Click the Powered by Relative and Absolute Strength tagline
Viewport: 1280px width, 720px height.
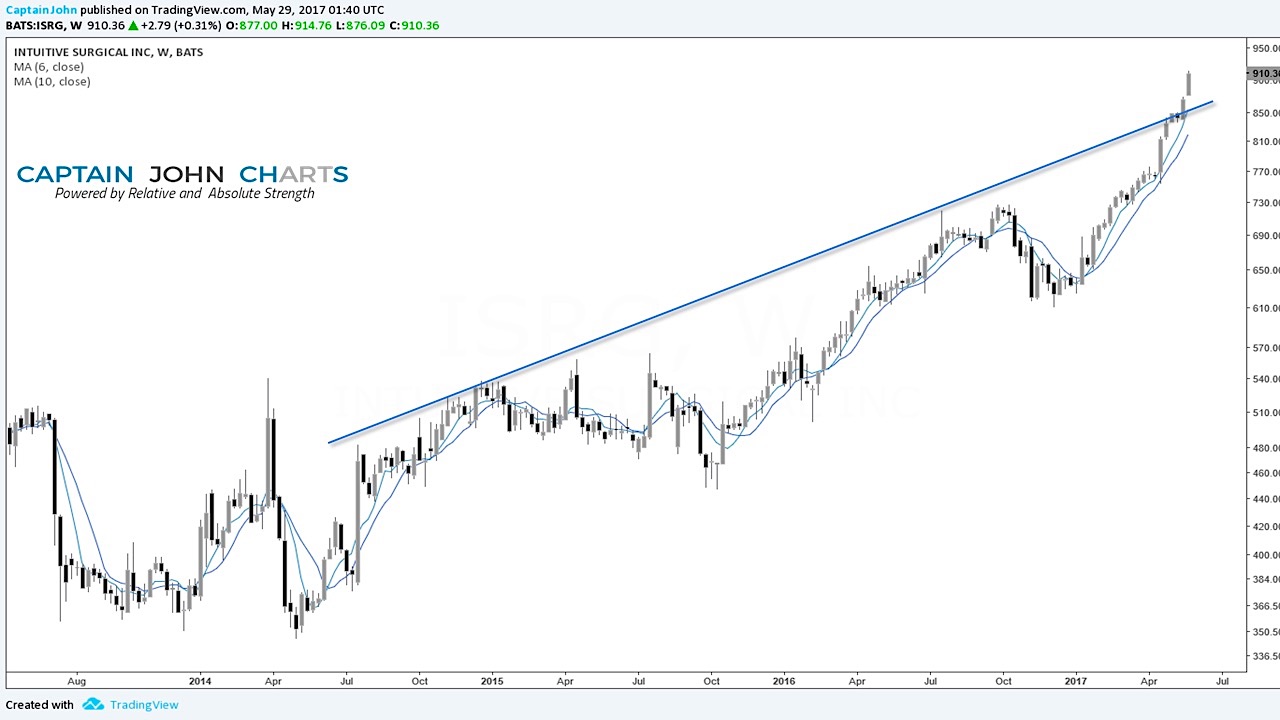pos(185,193)
